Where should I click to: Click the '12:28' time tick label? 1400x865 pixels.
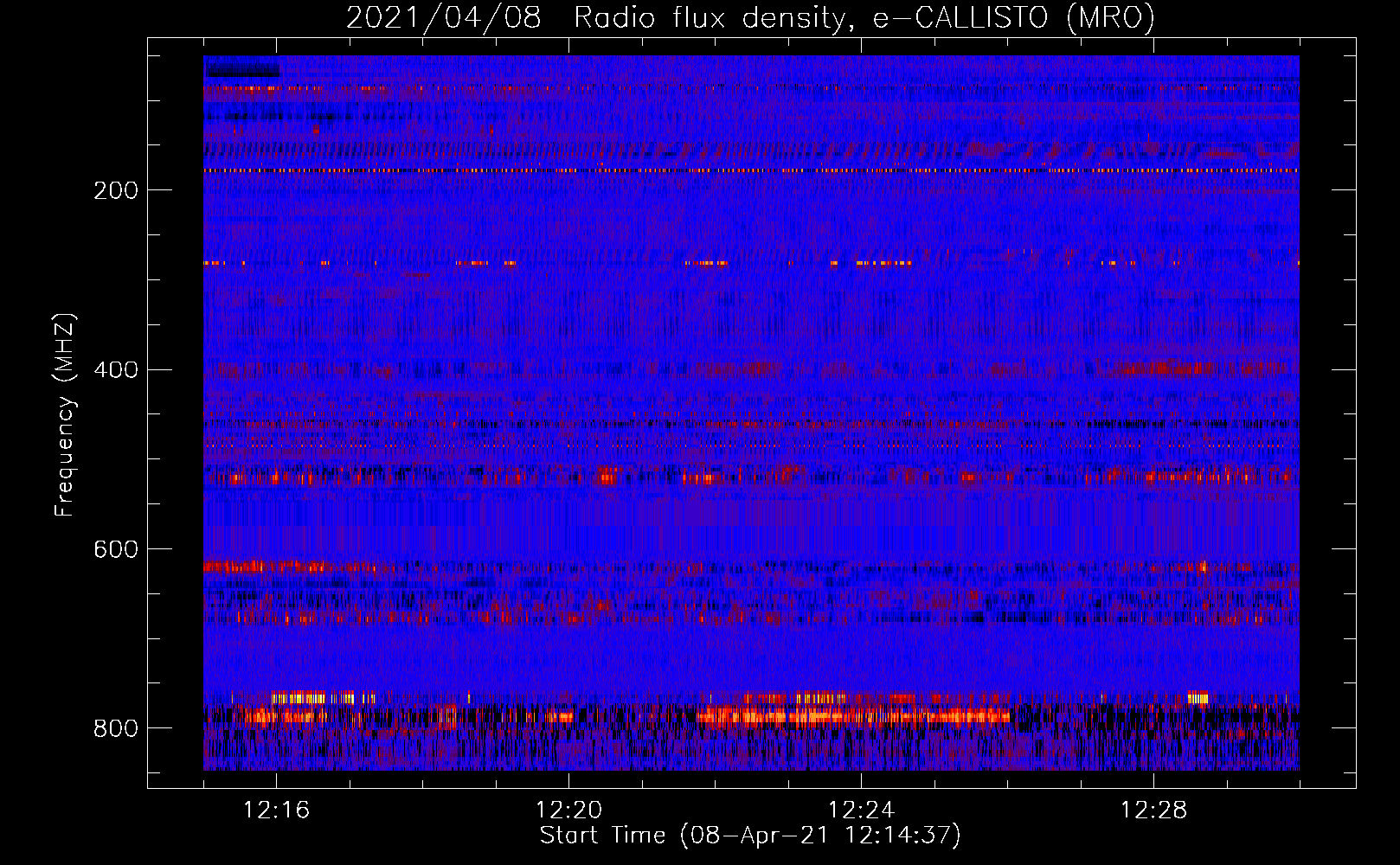[1153, 811]
